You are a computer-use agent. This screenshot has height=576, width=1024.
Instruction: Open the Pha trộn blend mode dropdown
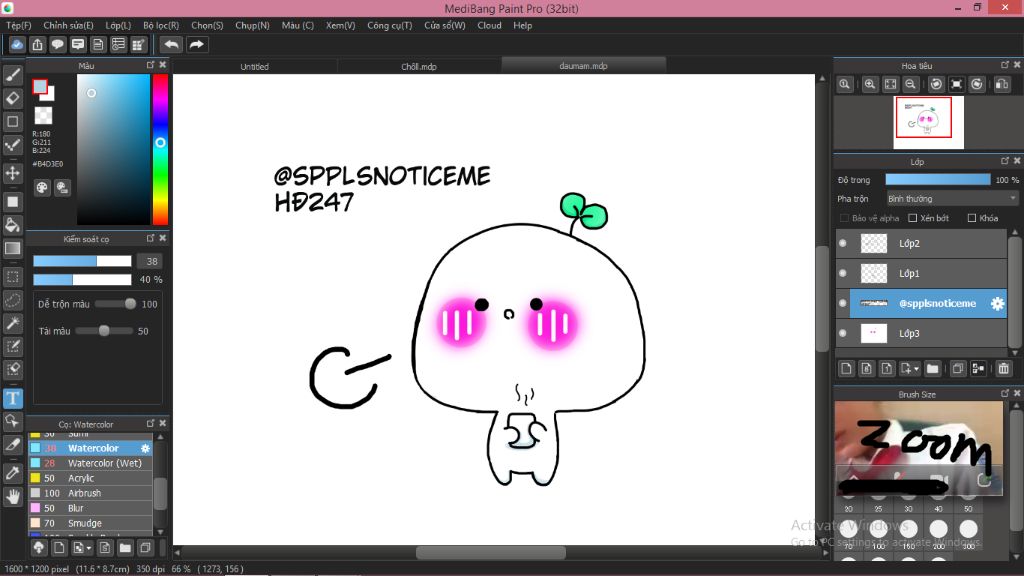tap(952, 199)
